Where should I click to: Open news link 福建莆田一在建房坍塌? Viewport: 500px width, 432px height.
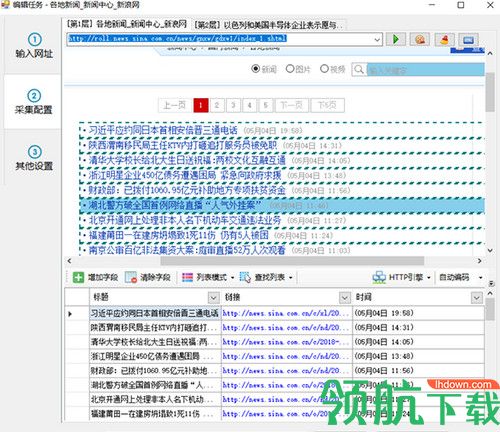tap(178, 235)
